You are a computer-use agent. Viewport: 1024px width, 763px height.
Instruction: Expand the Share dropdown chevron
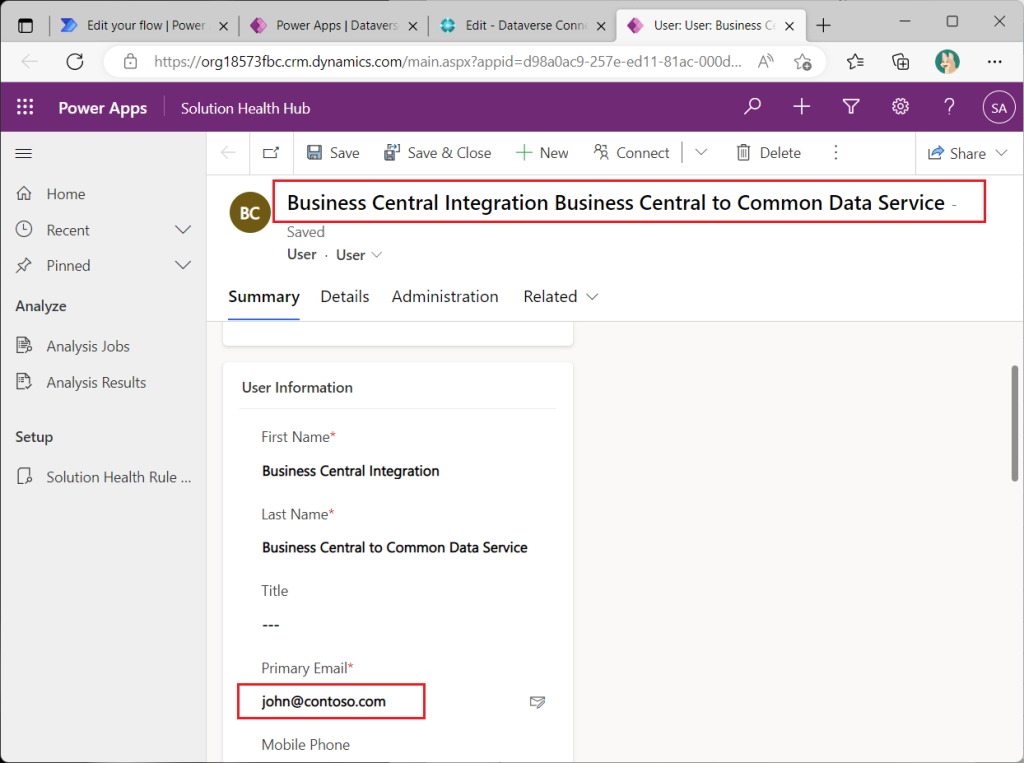click(1002, 153)
